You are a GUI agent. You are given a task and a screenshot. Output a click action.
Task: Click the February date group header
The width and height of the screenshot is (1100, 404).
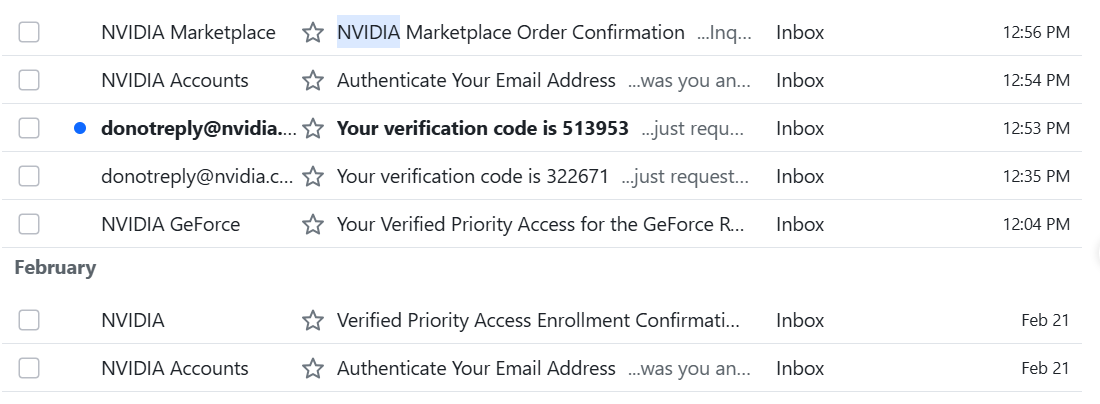click(x=55, y=268)
